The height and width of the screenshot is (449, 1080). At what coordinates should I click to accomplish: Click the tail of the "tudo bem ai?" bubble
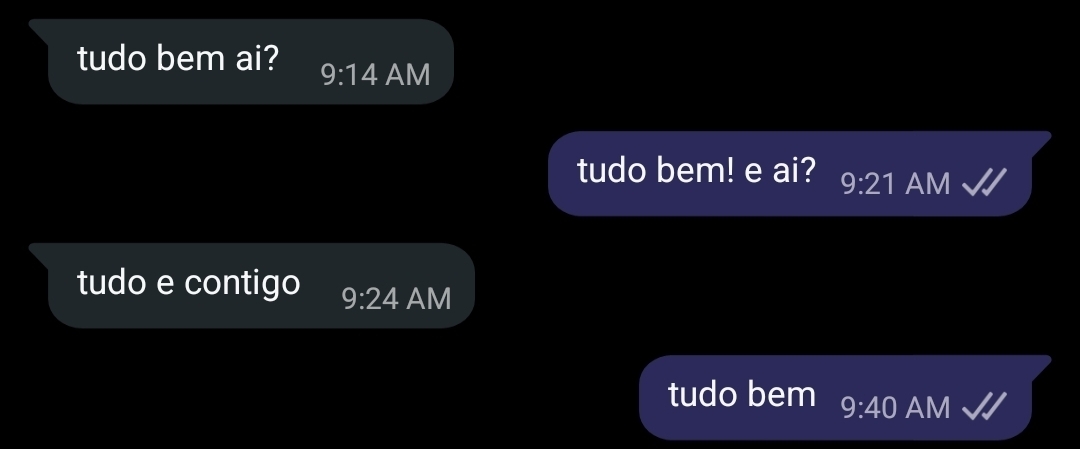[40, 29]
